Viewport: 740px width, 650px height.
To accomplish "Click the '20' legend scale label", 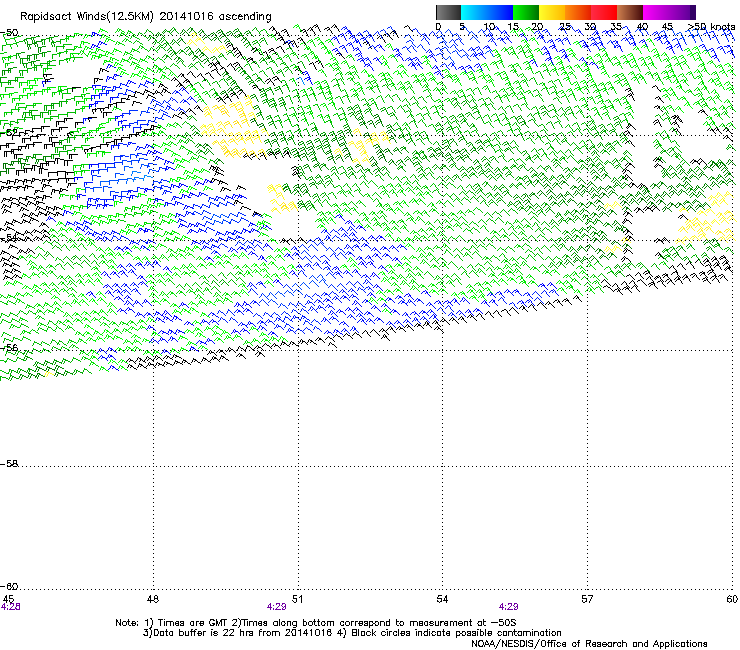I will pyautogui.click(x=537, y=27).
